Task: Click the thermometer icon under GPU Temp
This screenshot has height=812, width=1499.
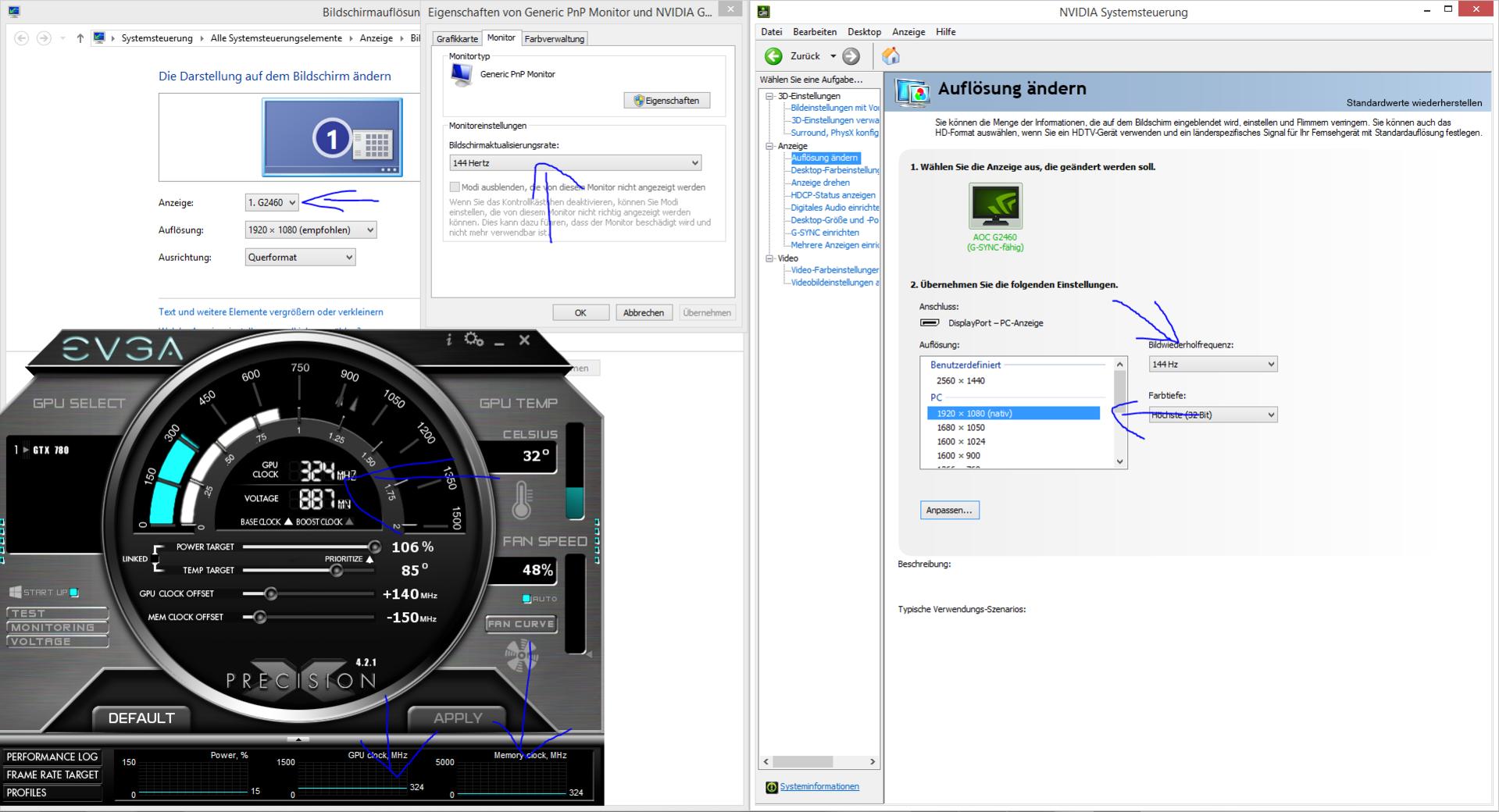Action: click(x=522, y=500)
